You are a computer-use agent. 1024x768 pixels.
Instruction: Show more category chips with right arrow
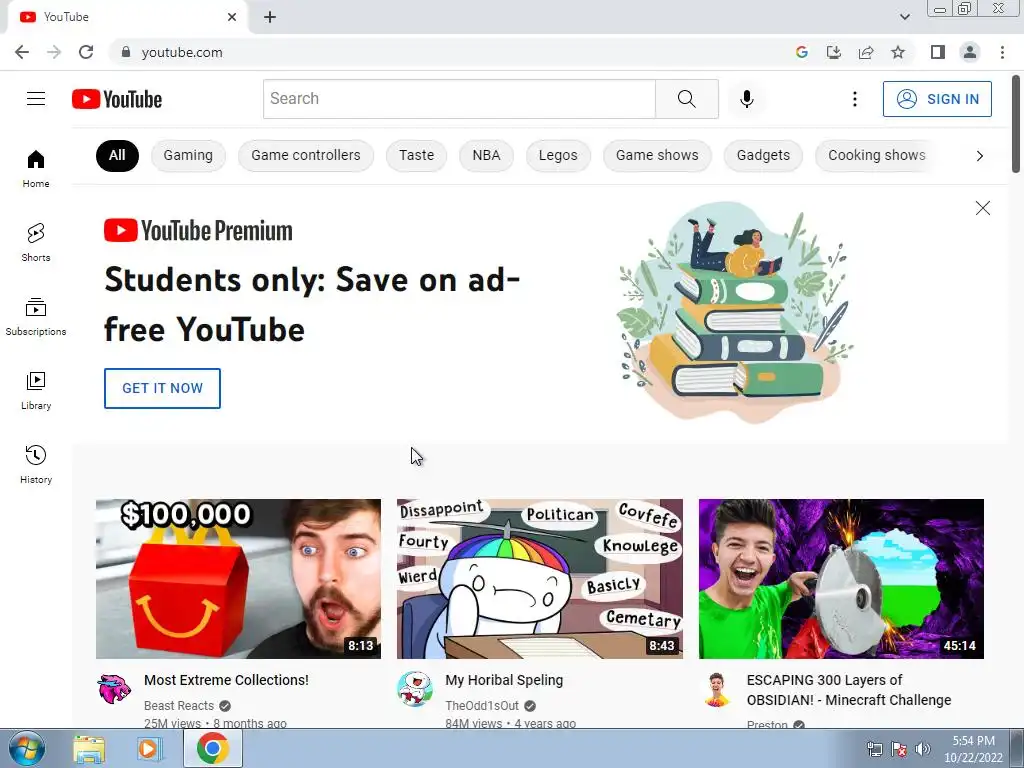pos(979,155)
